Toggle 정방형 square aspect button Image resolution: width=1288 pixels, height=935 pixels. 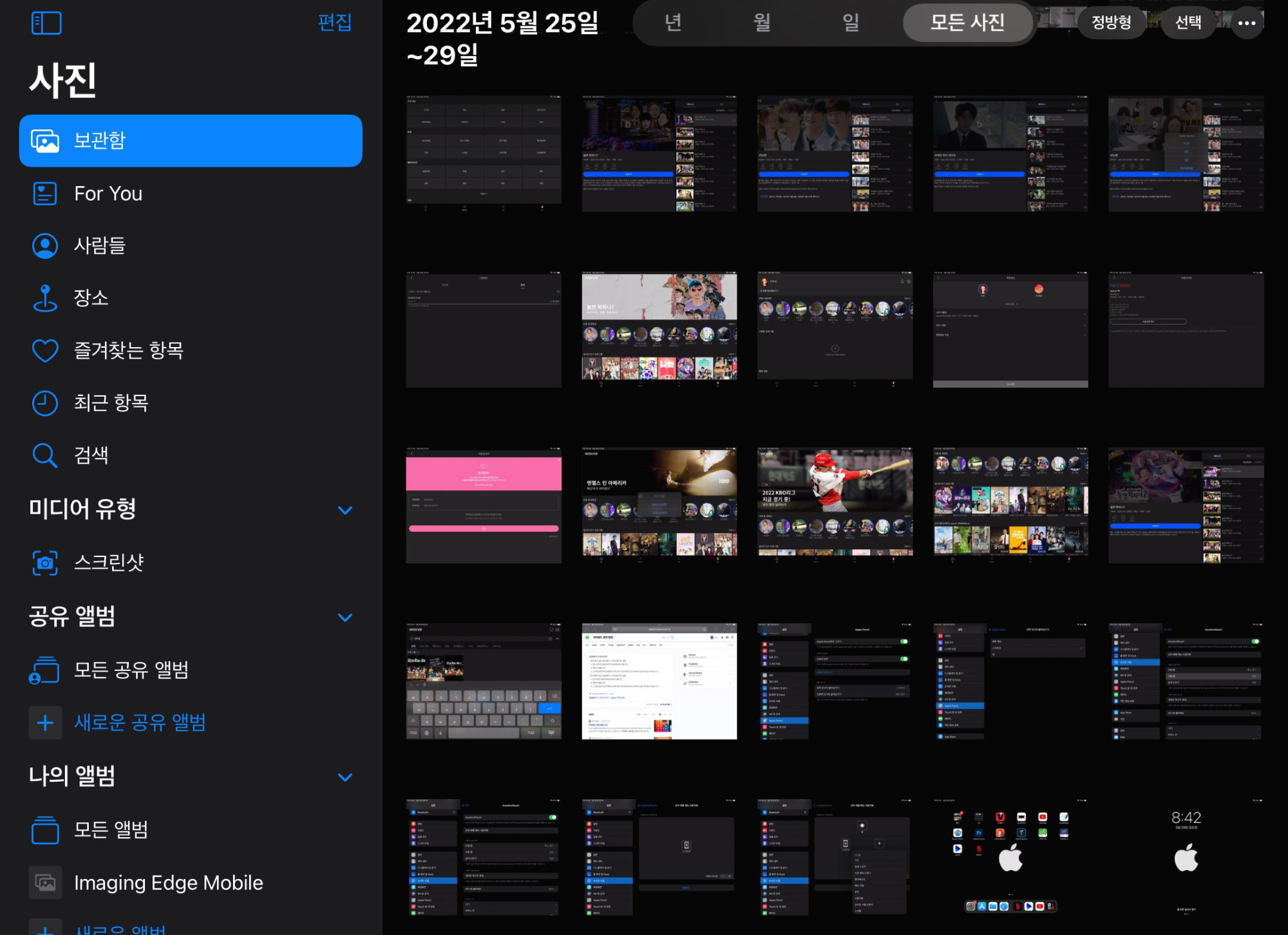pos(1111,23)
